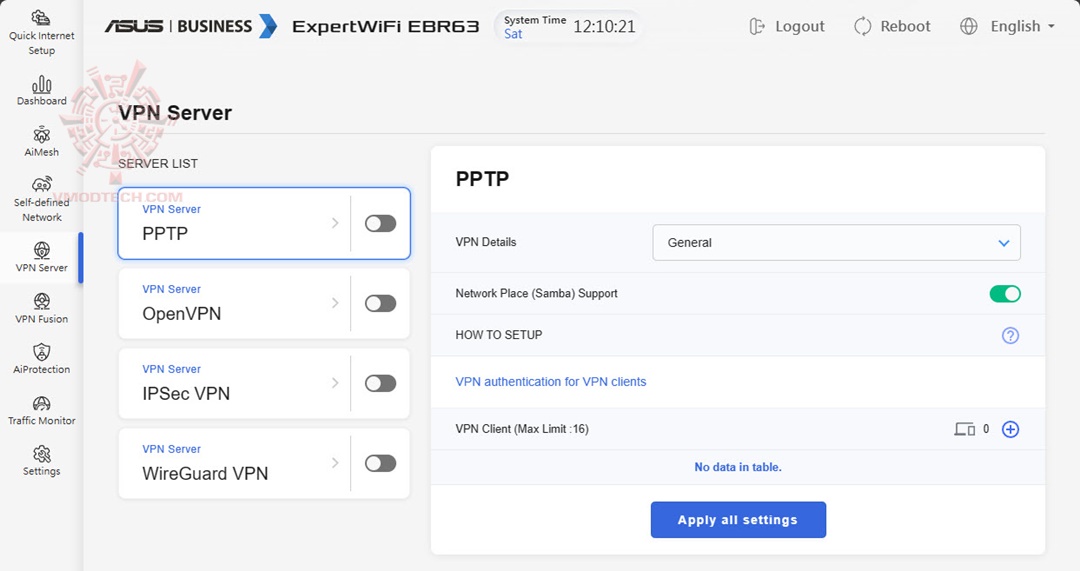Click the HOW TO SETUP label
This screenshot has width=1080, height=571.
[499, 335]
